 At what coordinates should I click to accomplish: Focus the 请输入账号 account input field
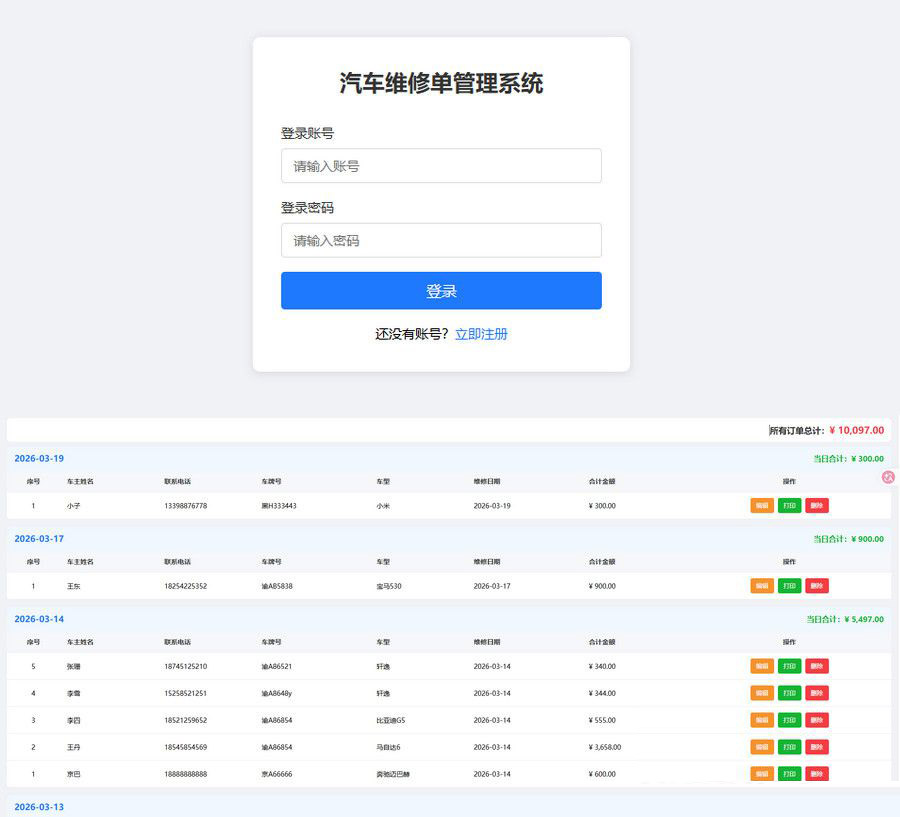[x=441, y=166]
